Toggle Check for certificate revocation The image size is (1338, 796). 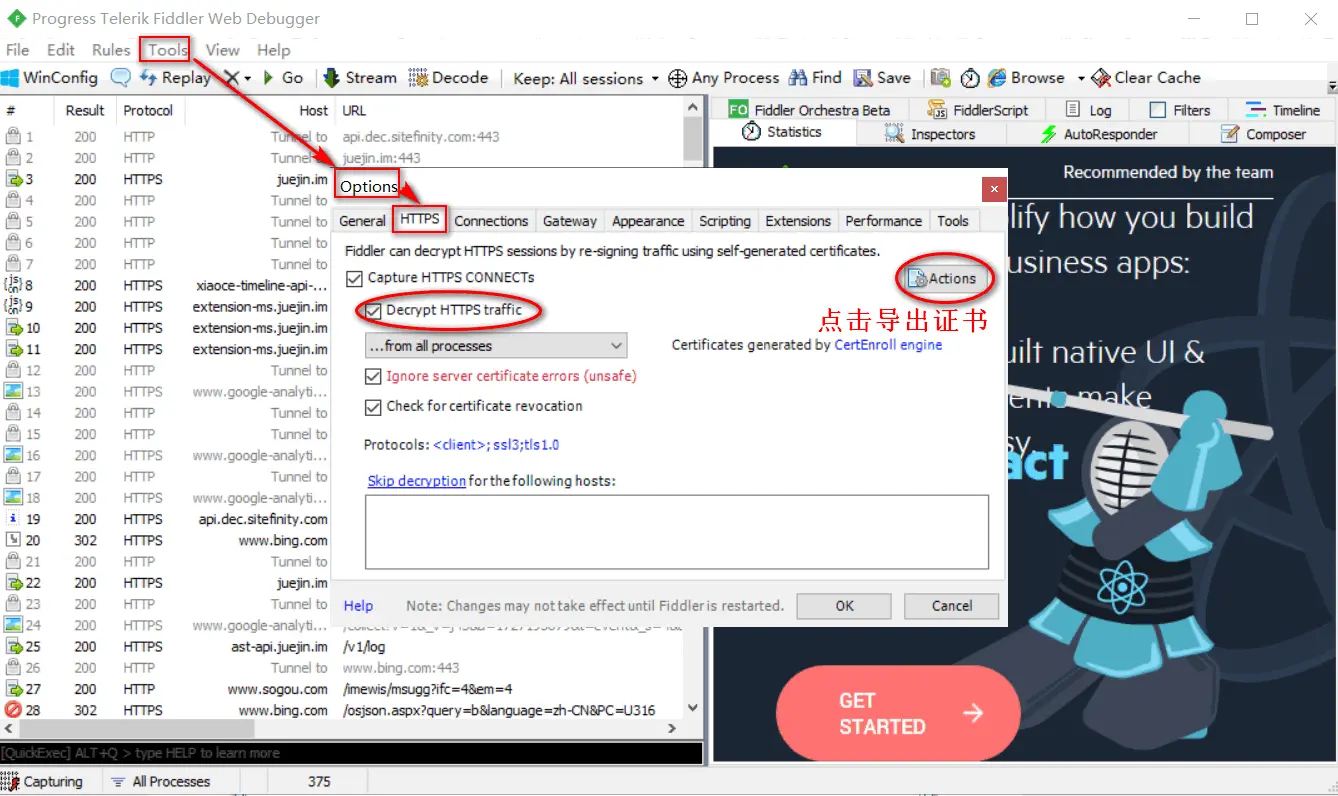[x=373, y=407]
